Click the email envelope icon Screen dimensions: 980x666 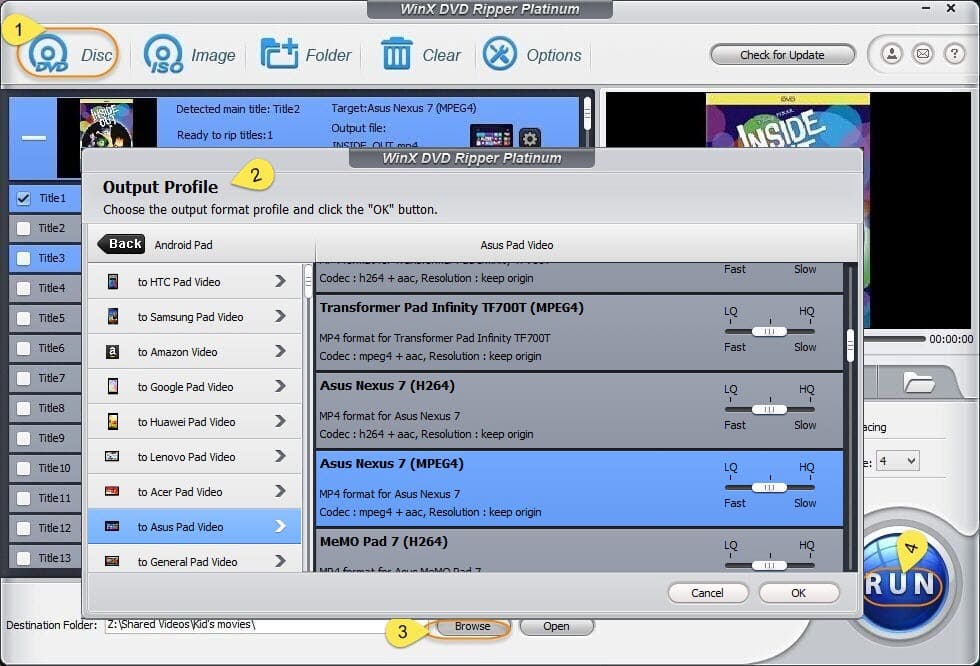(x=923, y=54)
